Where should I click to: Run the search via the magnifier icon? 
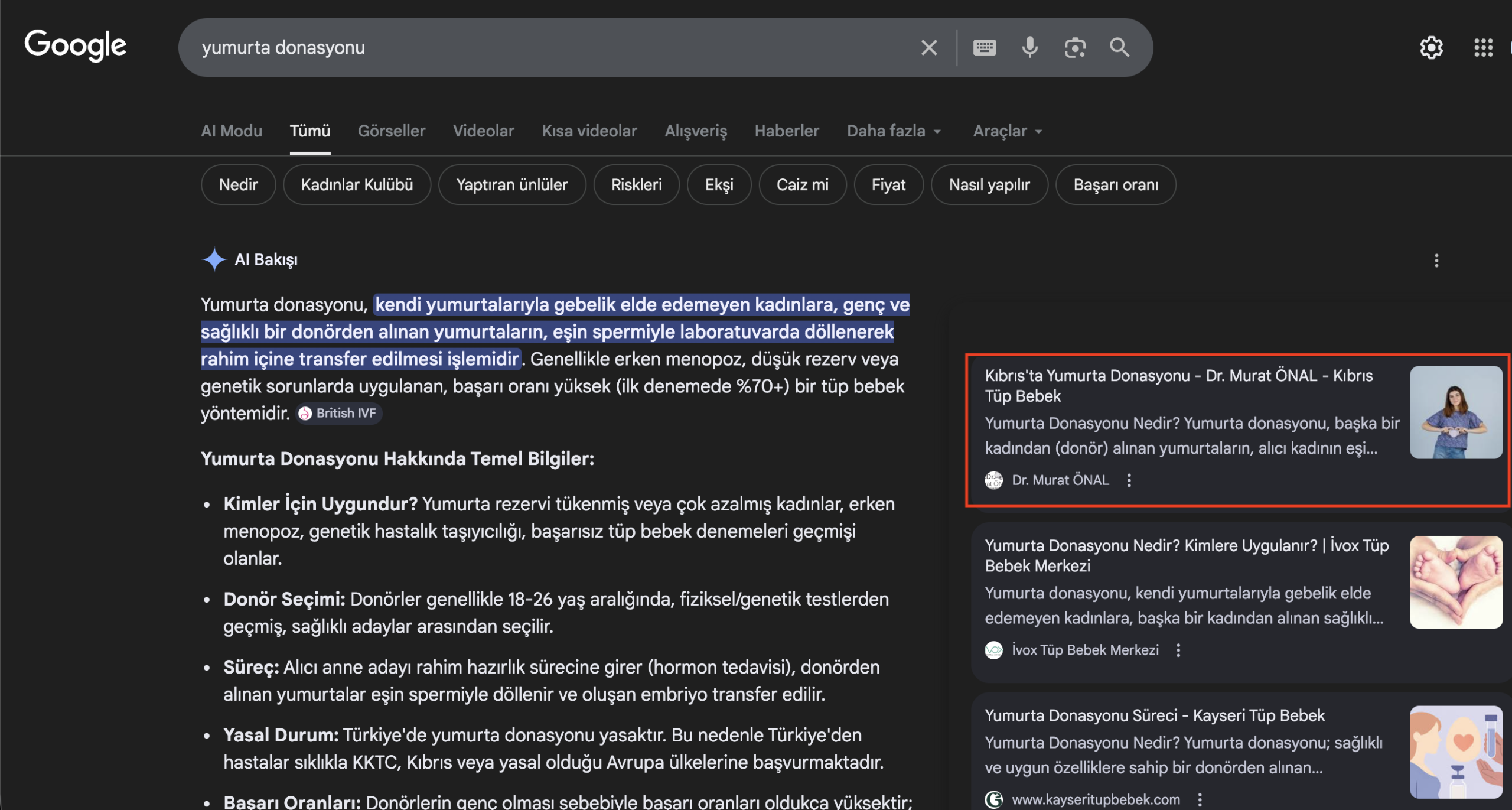(1119, 47)
